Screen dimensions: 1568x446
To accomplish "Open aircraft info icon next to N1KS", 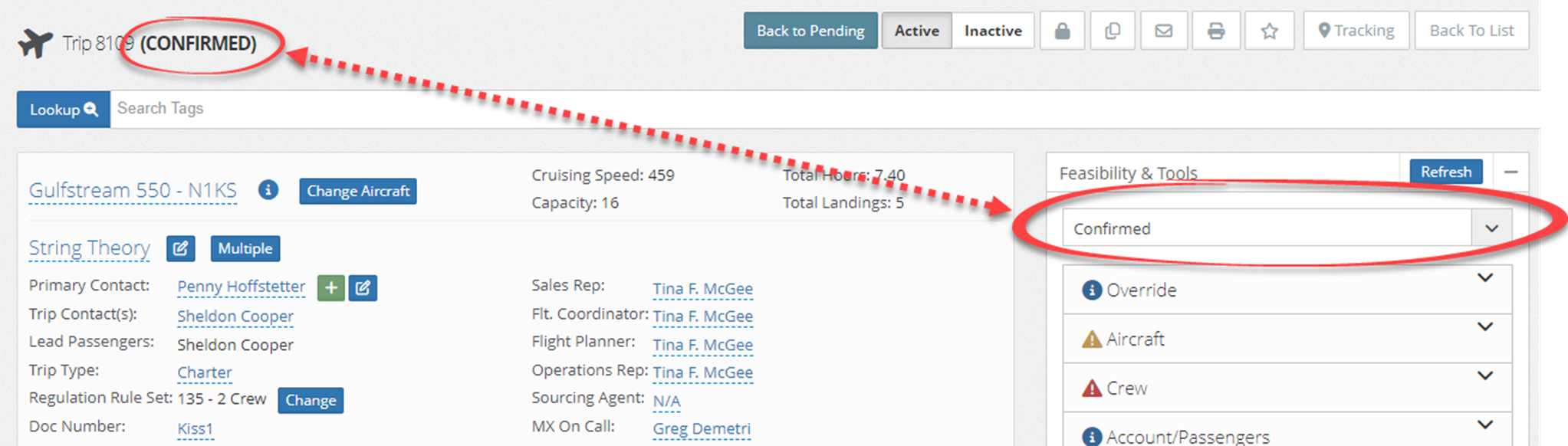I will click(268, 189).
